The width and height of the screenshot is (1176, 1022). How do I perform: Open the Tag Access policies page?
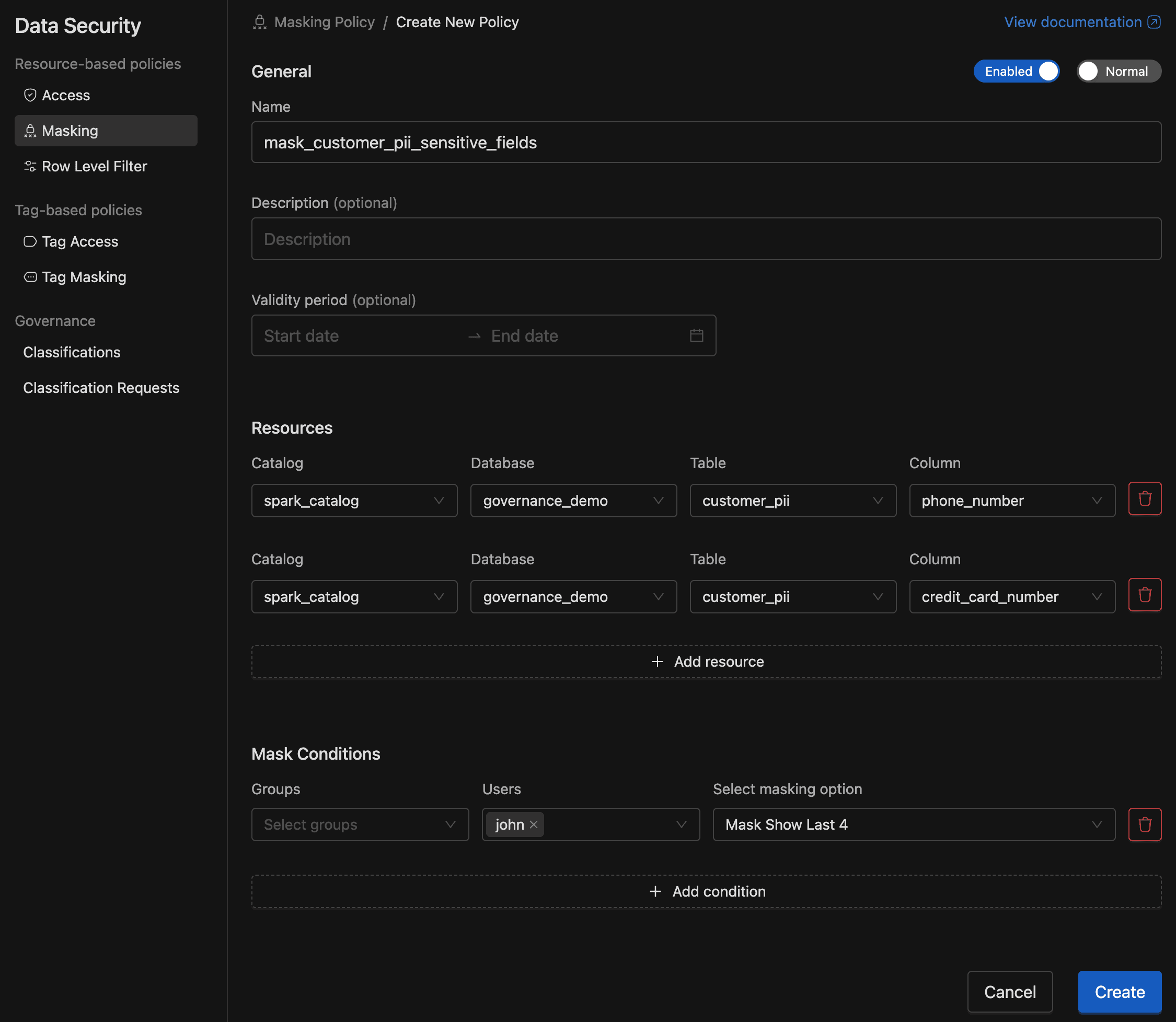tap(80, 241)
